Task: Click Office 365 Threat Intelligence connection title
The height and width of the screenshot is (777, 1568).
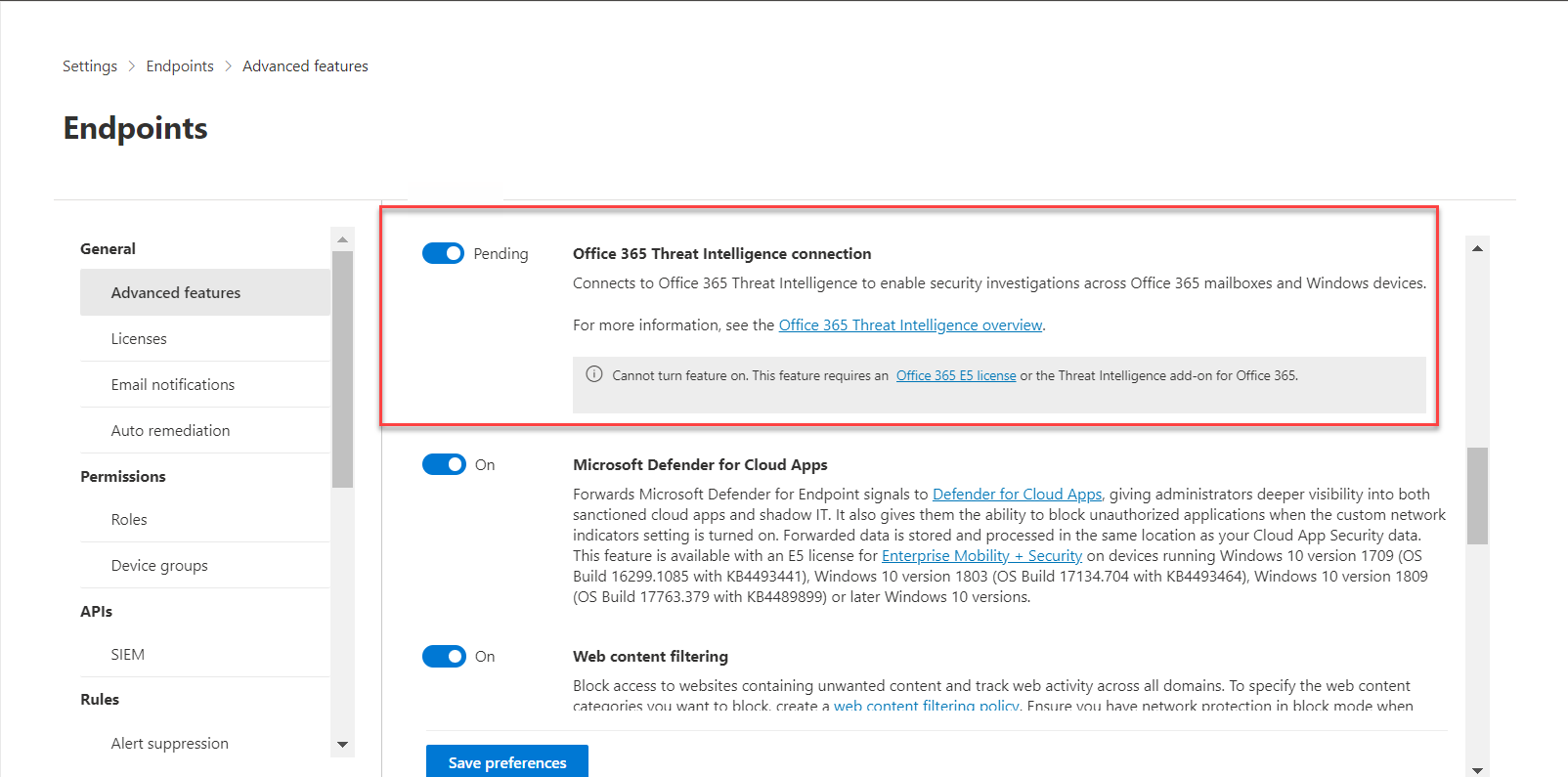Action: [x=721, y=253]
